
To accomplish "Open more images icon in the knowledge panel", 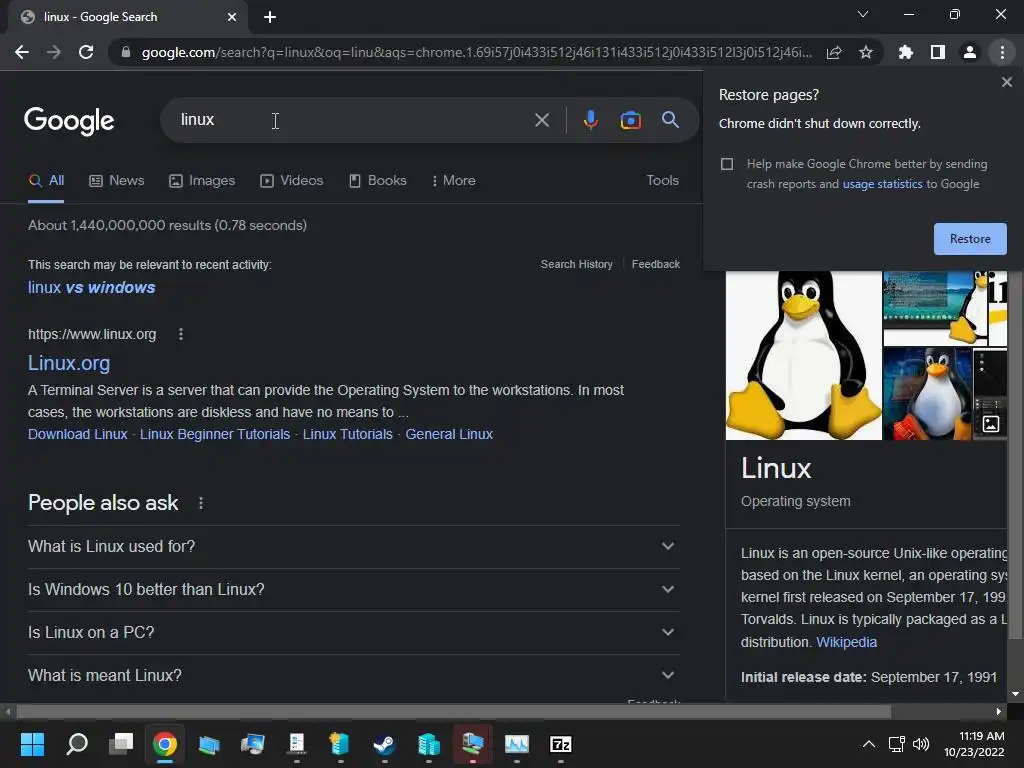I will click(991, 424).
